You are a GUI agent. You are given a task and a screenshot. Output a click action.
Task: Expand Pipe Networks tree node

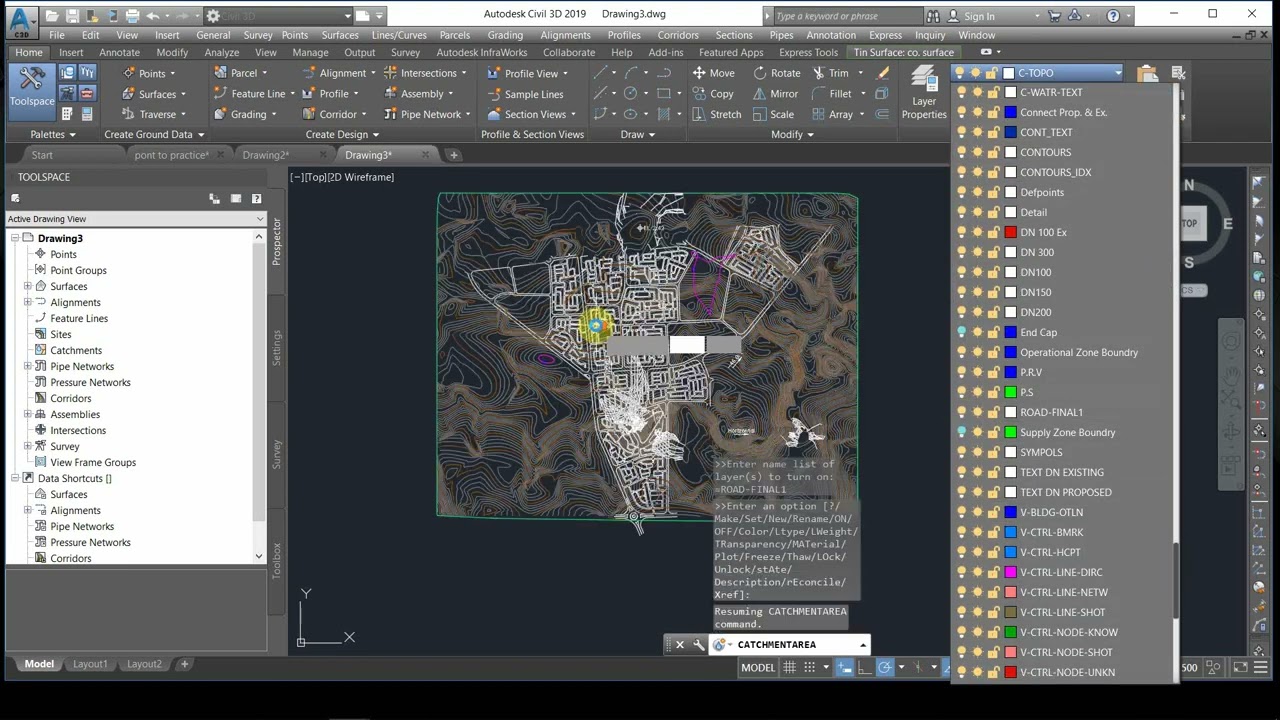coord(28,366)
